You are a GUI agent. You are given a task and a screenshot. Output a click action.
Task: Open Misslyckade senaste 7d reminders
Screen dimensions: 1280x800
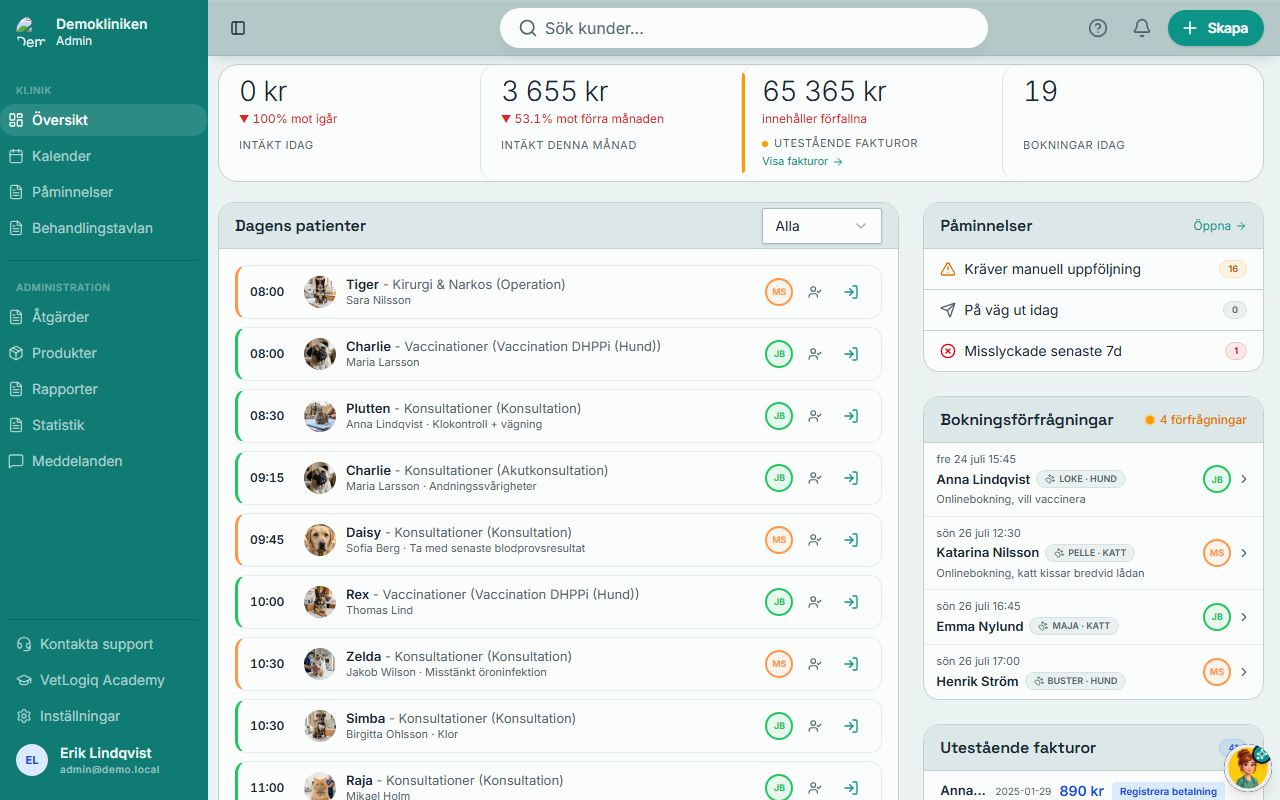coord(1093,351)
